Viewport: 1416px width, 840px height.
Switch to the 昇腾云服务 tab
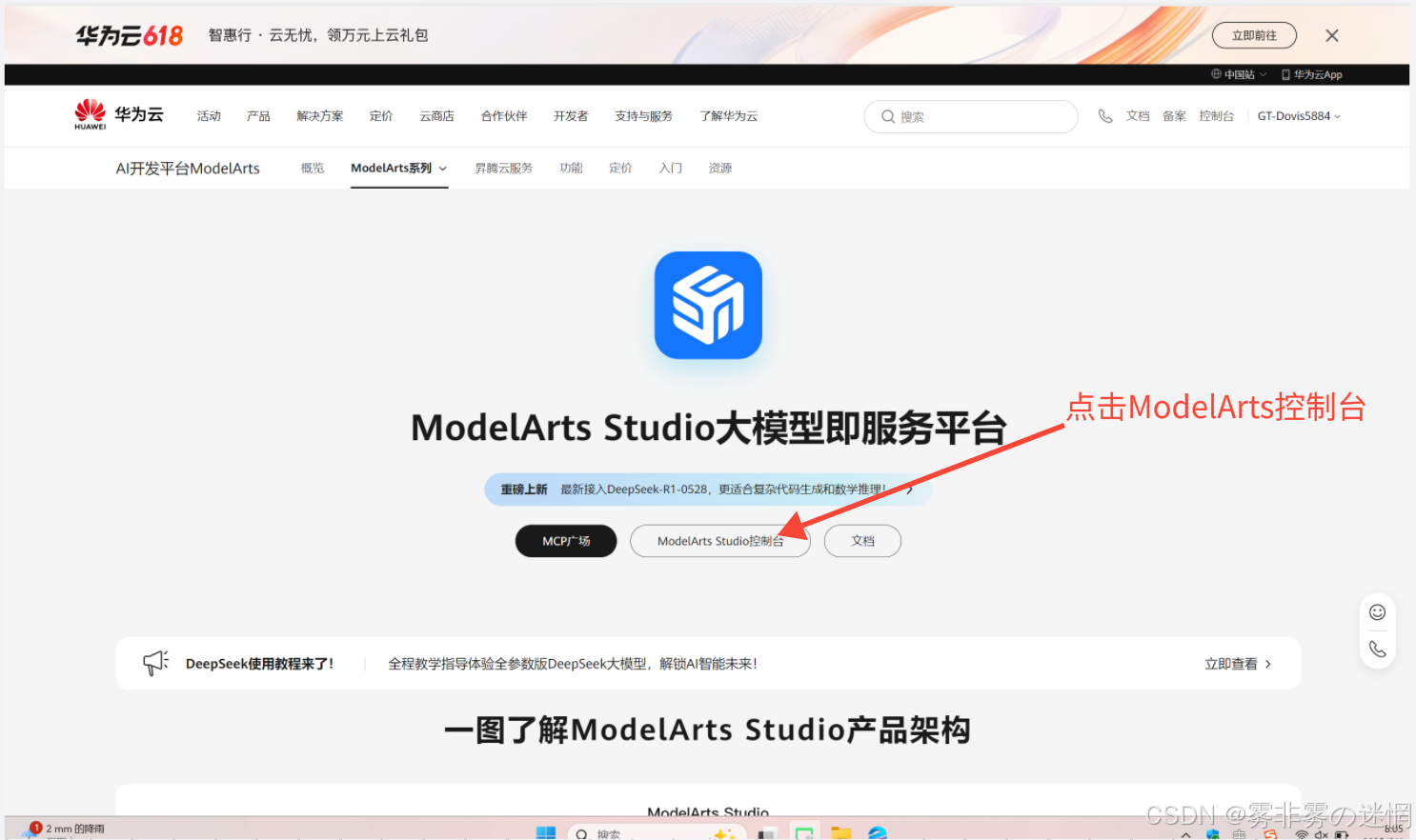point(504,168)
